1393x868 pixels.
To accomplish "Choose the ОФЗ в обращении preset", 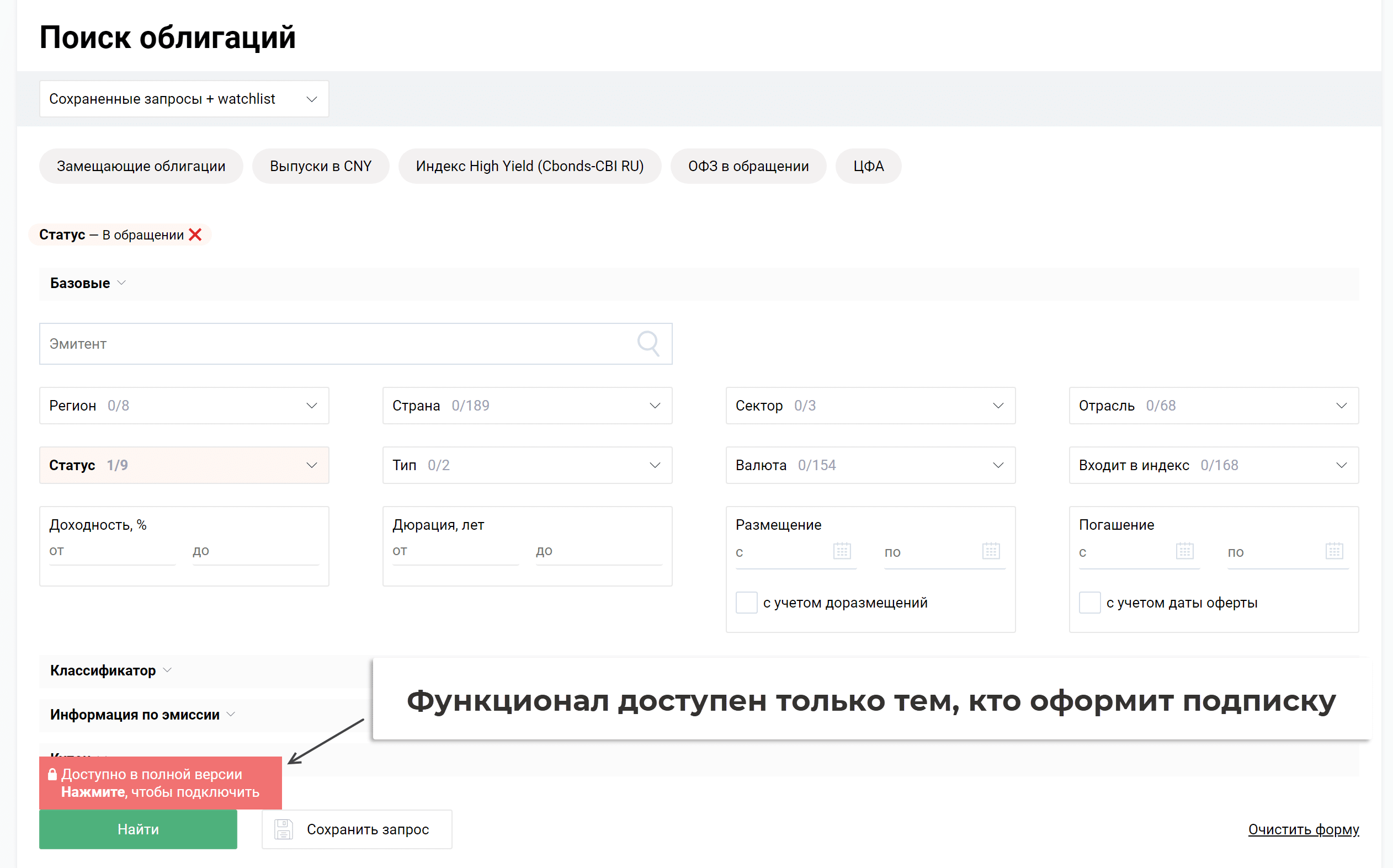I will point(748,167).
